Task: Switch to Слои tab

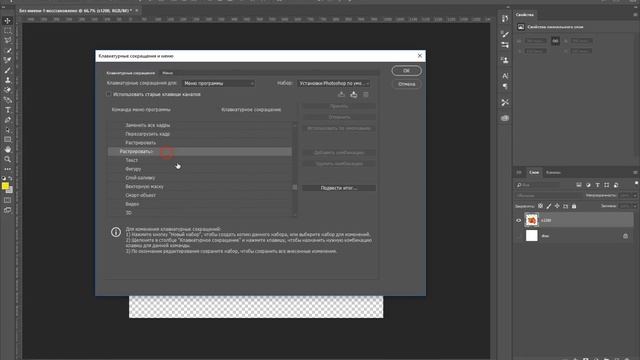Action: (x=534, y=173)
